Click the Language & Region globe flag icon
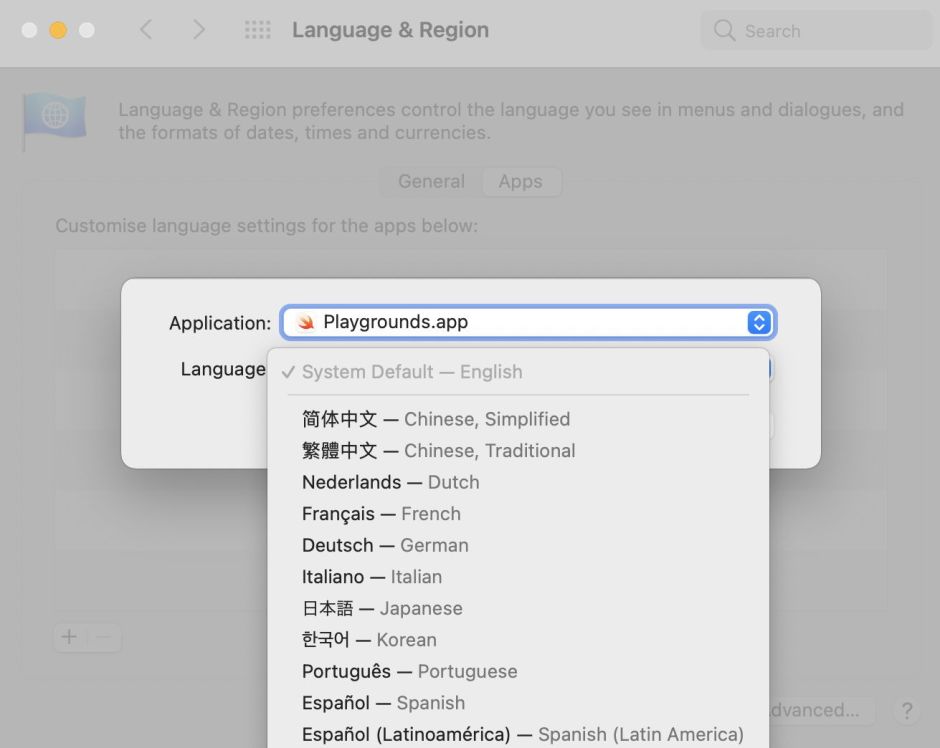 (x=54, y=119)
